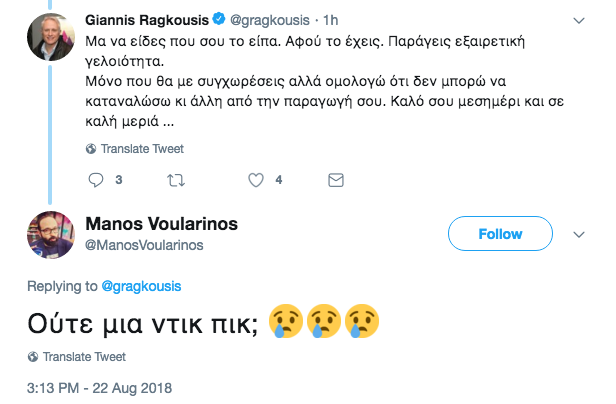This screenshot has width=616, height=404.
Task: Click the last crying emoji in reply
Action: pyautogui.click(x=362, y=321)
